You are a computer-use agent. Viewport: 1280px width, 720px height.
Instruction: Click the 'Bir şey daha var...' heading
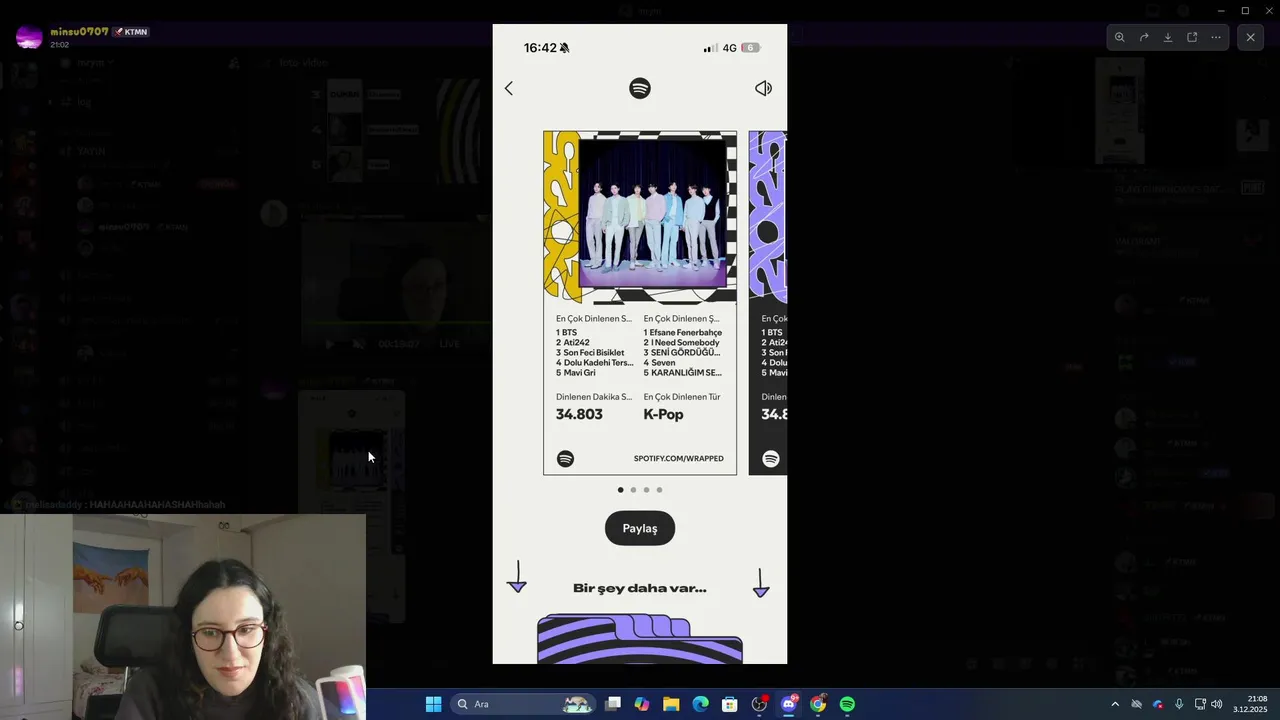pos(640,588)
